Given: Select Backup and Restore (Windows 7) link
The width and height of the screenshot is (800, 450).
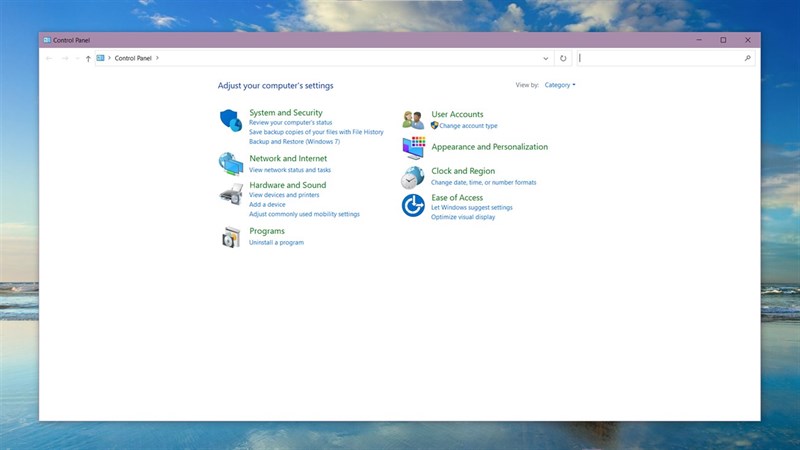Looking at the screenshot, I should (294, 142).
